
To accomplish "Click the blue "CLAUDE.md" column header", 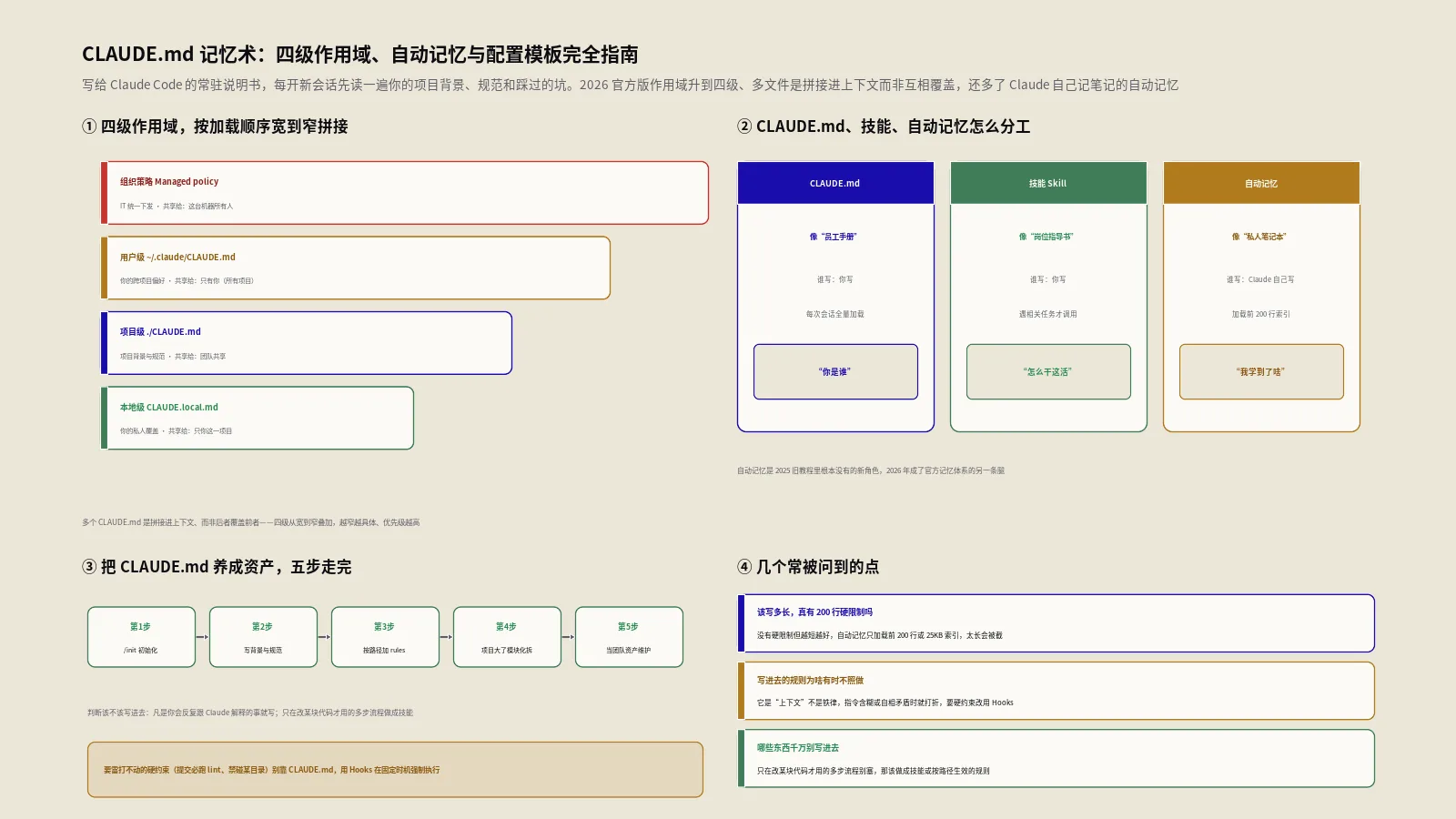I will click(835, 183).
